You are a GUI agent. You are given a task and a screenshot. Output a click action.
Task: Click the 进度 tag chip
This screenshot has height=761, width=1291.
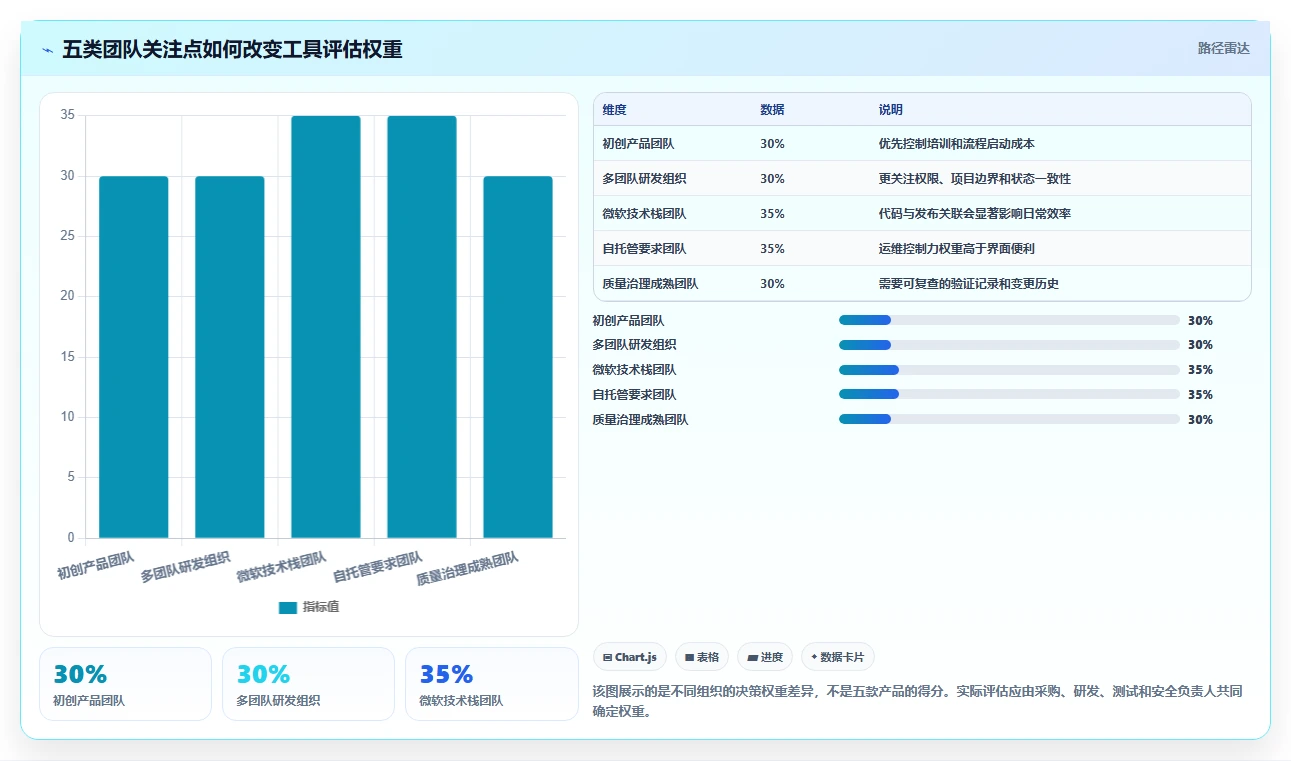click(x=765, y=657)
